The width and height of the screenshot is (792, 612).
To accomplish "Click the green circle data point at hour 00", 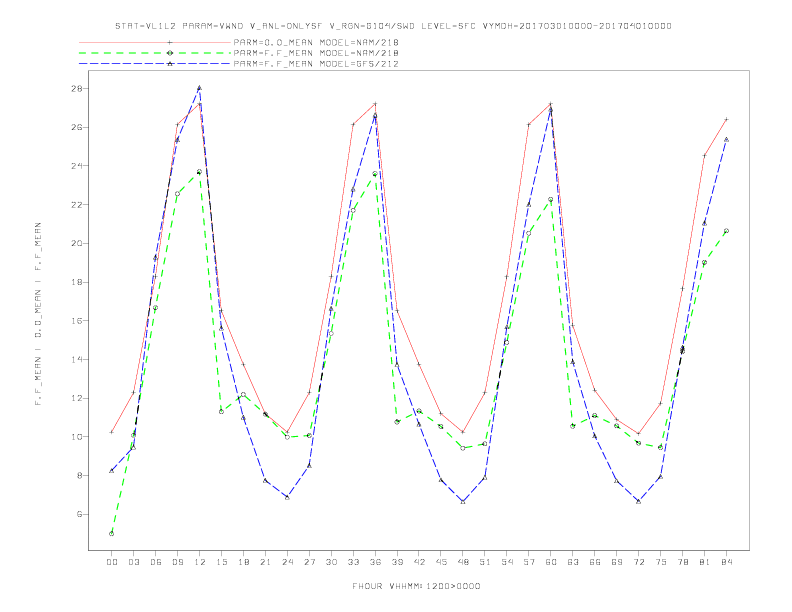I will click(x=112, y=534).
